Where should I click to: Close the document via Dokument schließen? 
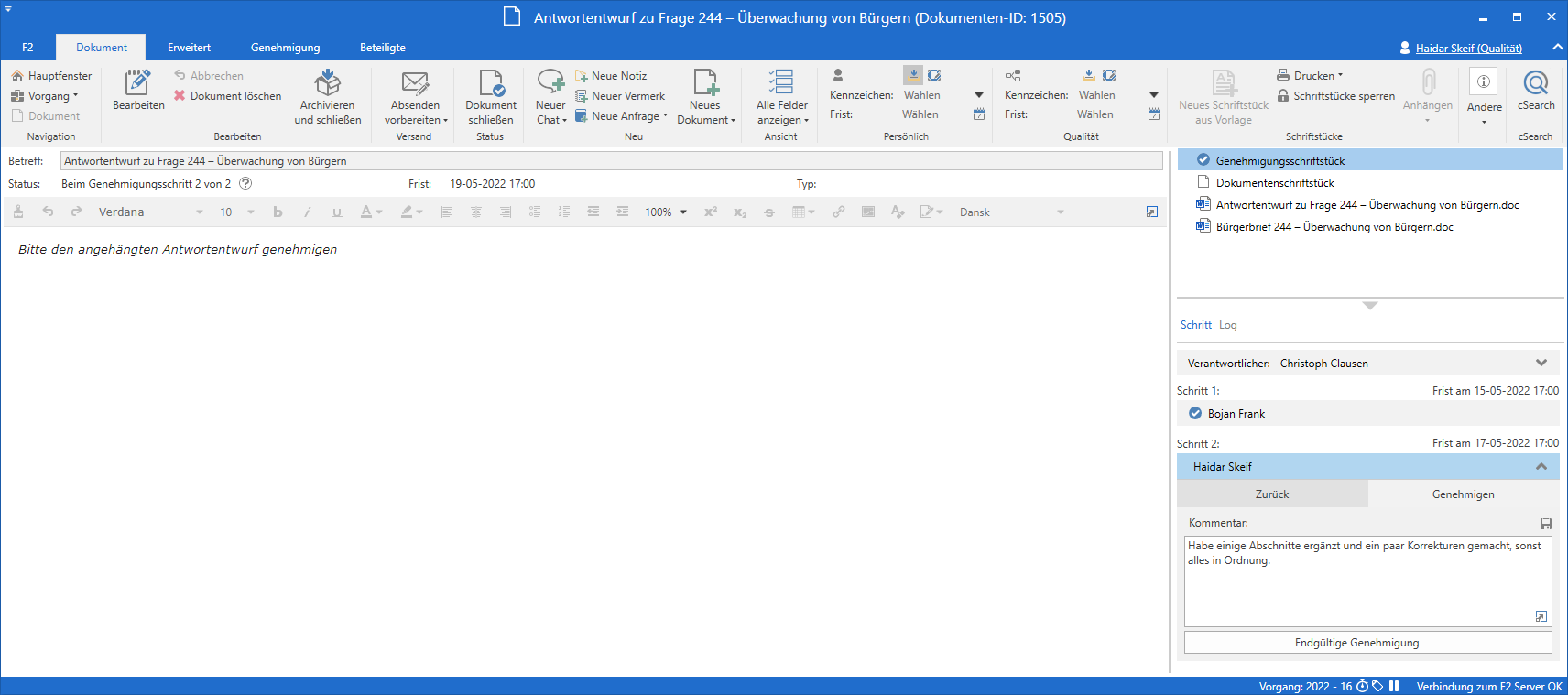491,97
